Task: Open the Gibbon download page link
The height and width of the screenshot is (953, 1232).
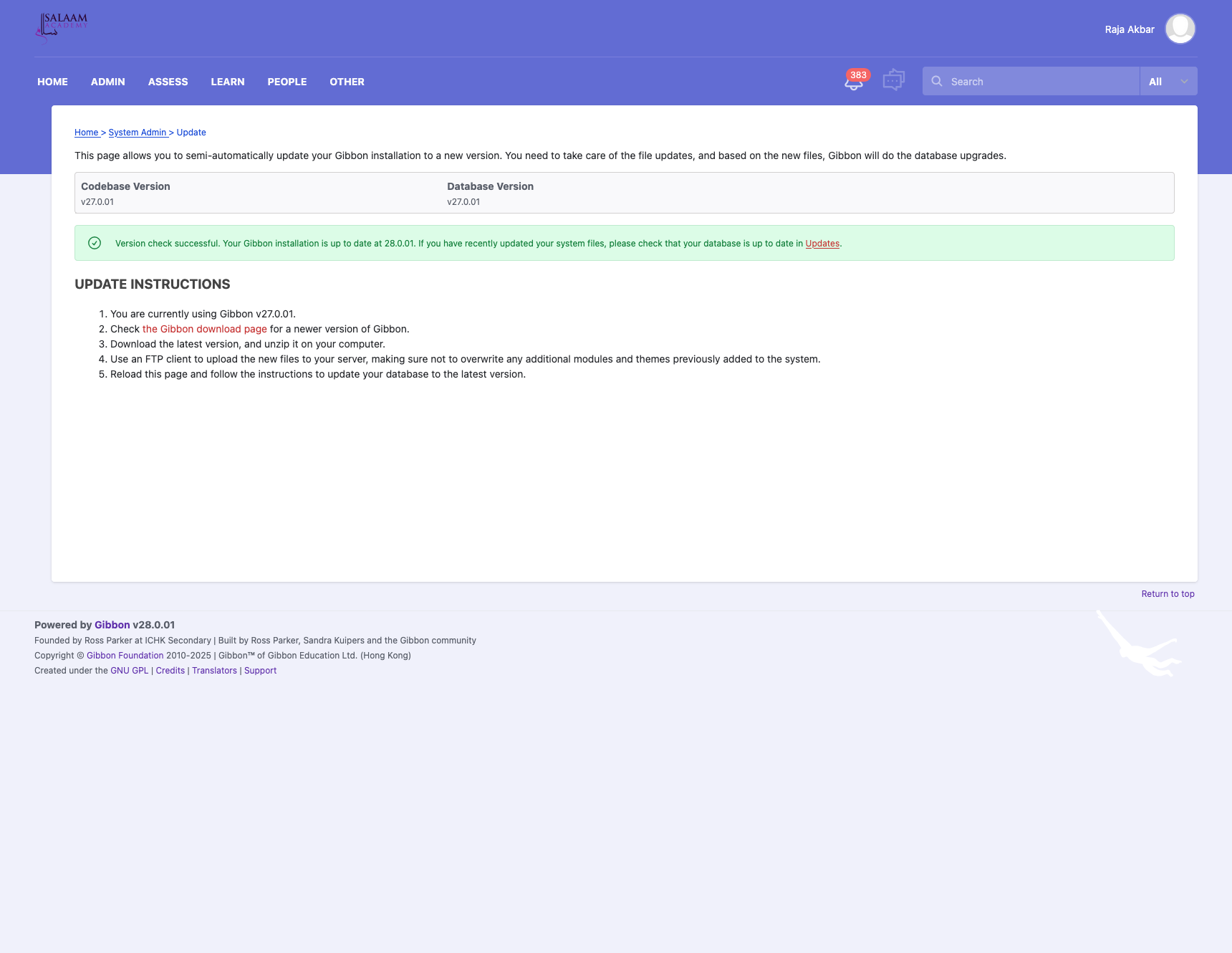Action: click(205, 329)
